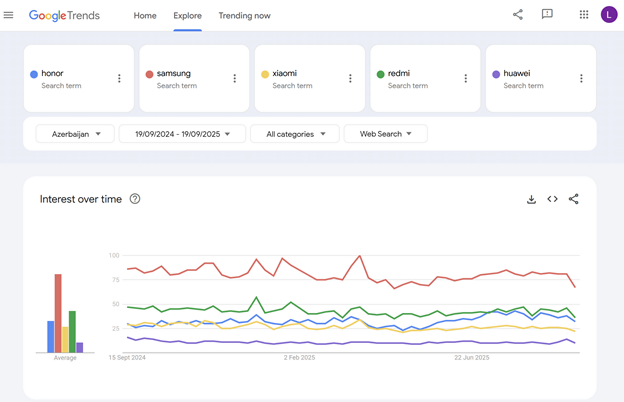The image size is (624, 402).
Task: Click the Google Trends logo
Action: 64,16
